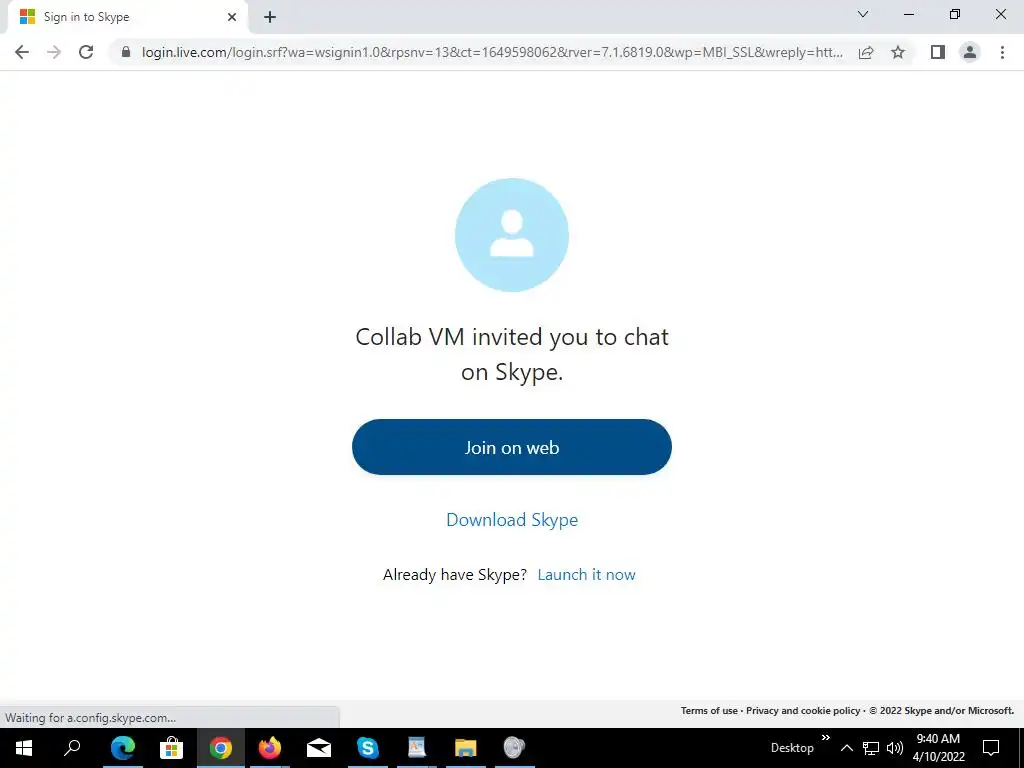
Task: Click the Desktop toolbar label
Action: [792, 748]
